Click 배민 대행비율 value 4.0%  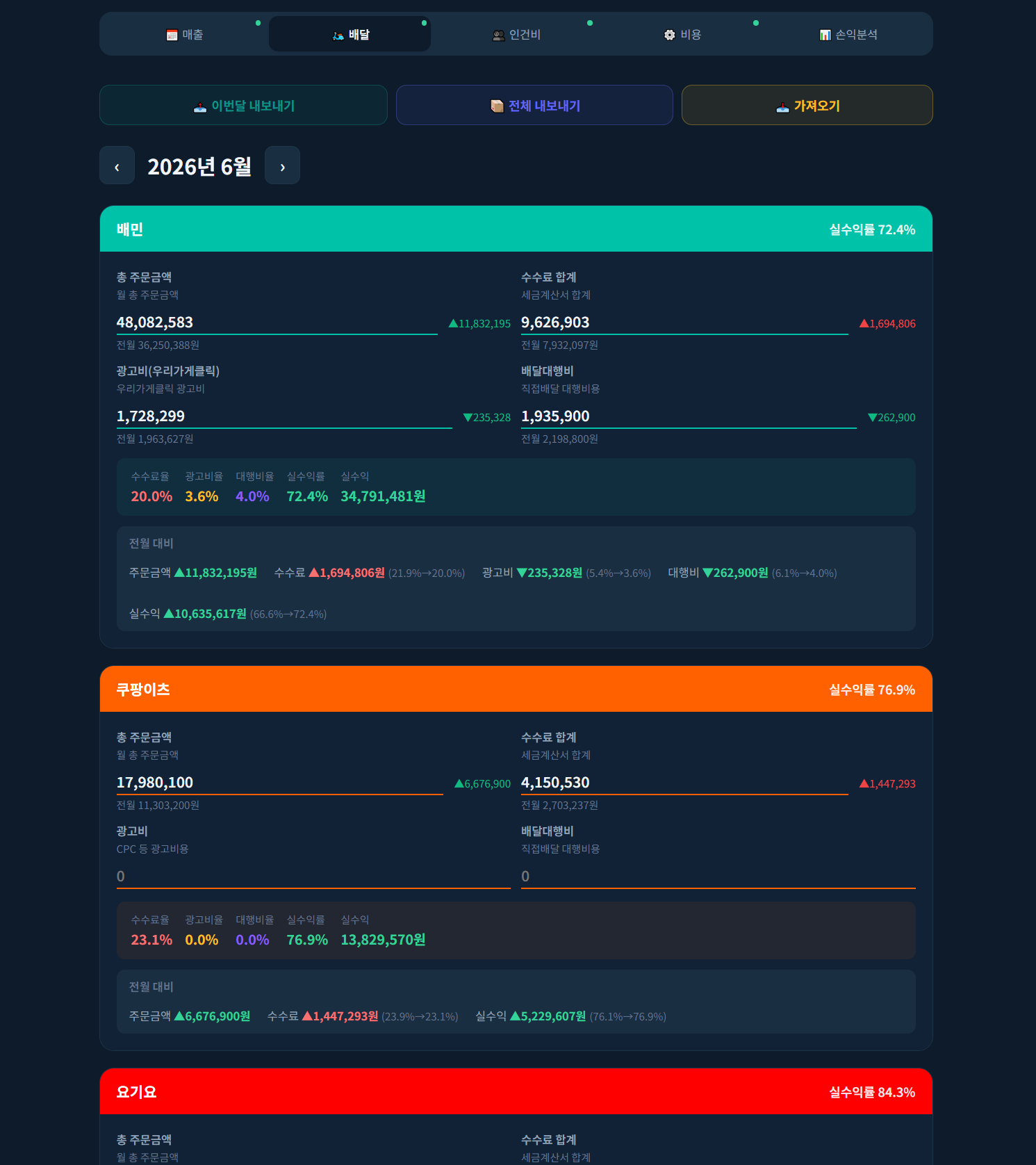point(252,496)
